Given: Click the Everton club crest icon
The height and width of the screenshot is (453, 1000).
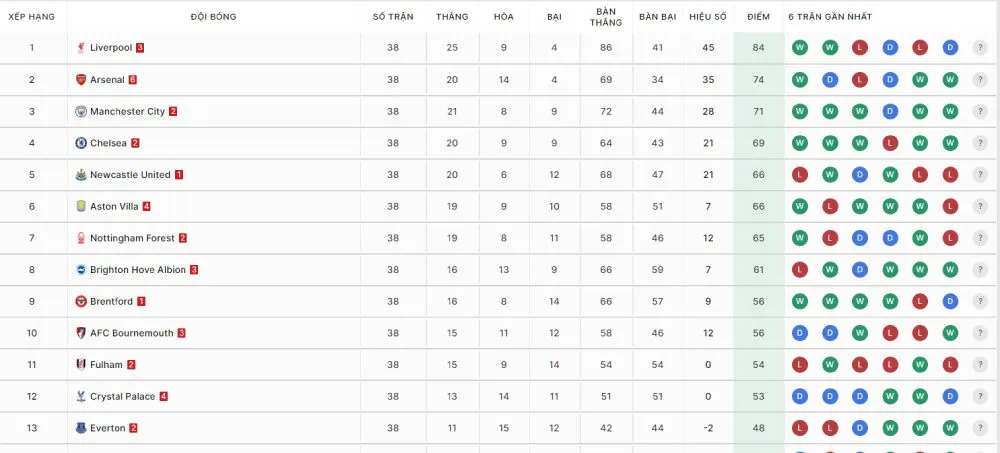Looking at the screenshot, I should click(x=81, y=428).
